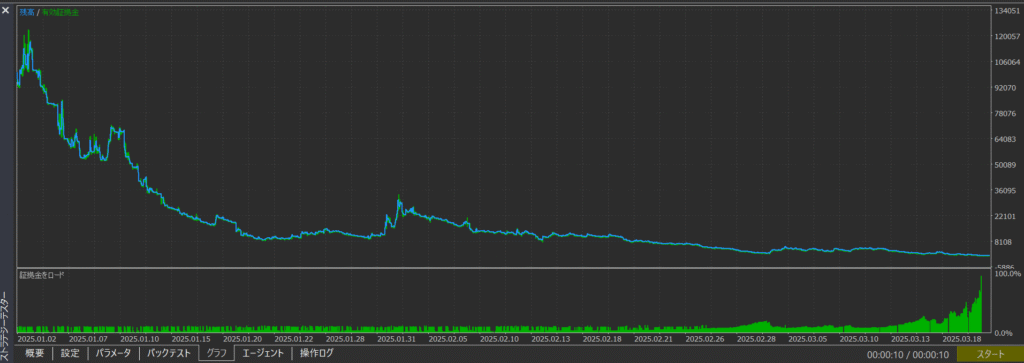Select the パラメータ tab
The width and height of the screenshot is (1024, 363).
[x=113, y=353]
